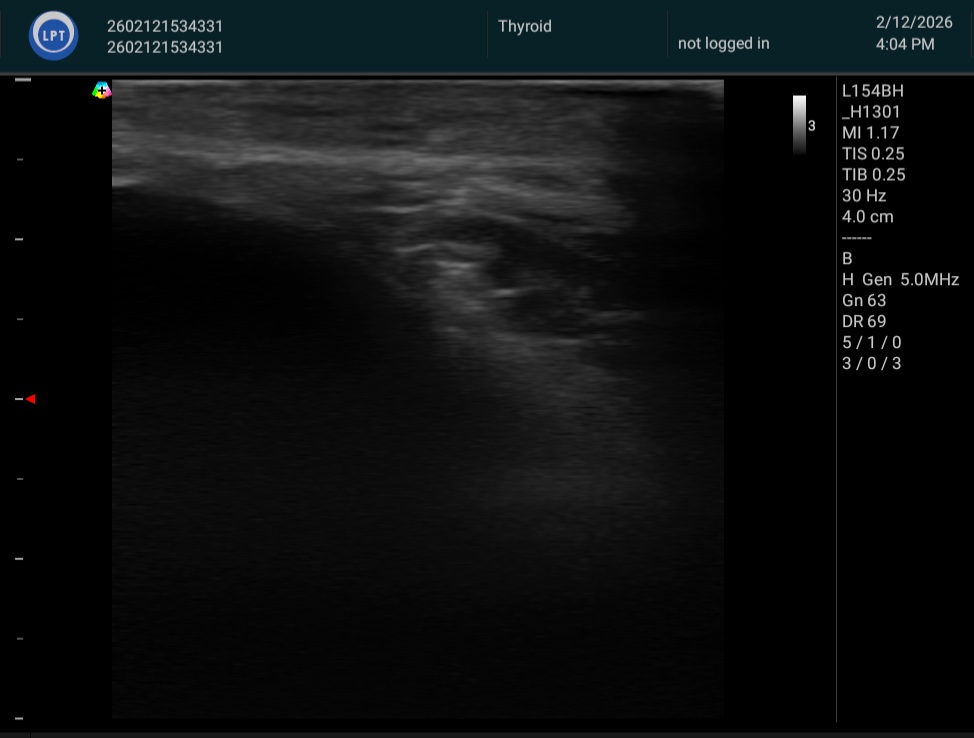The height and width of the screenshot is (738, 974).
Task: Click the red focal zone arrow marker
Action: (x=31, y=399)
